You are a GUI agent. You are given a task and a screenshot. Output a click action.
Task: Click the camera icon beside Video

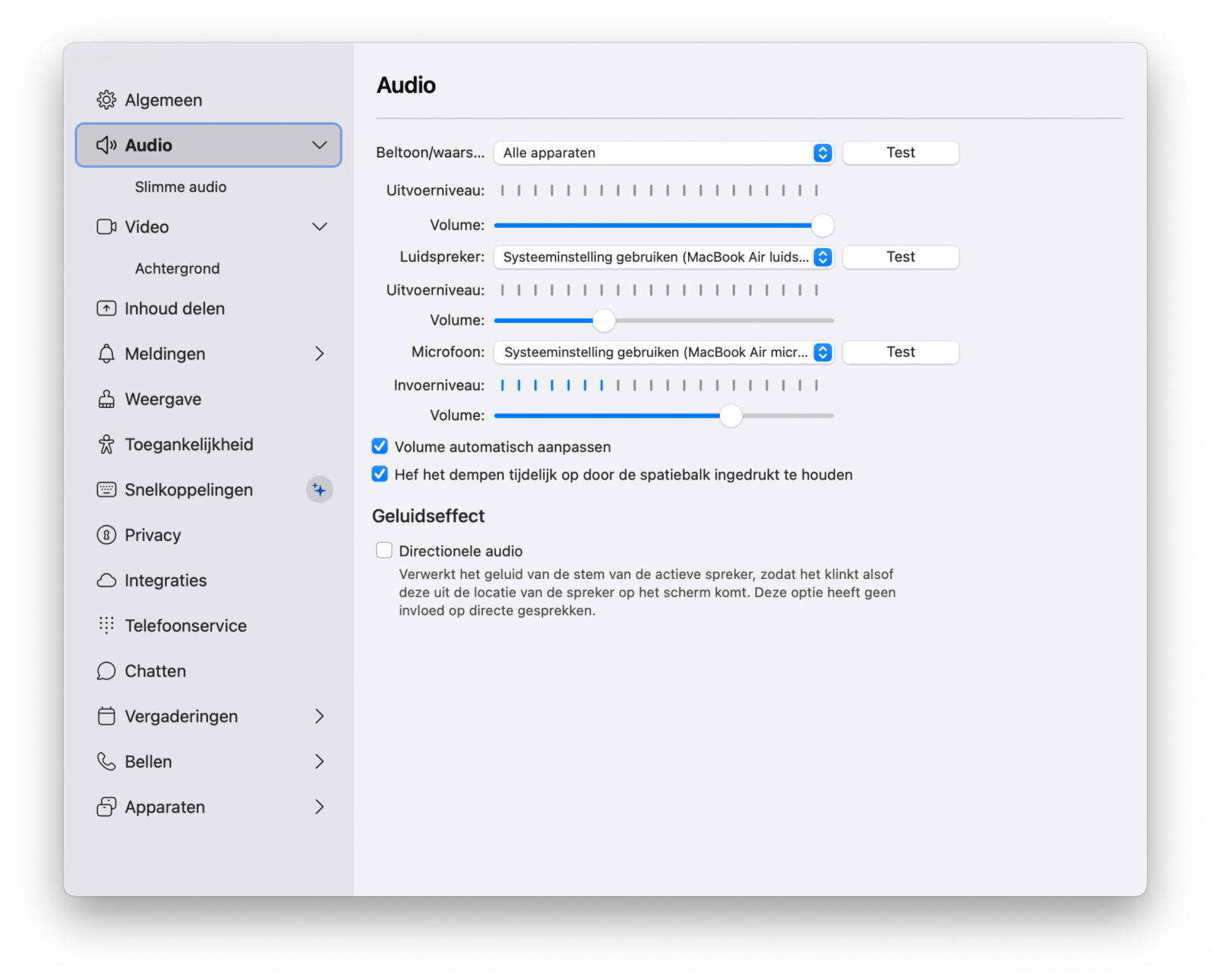(x=106, y=227)
